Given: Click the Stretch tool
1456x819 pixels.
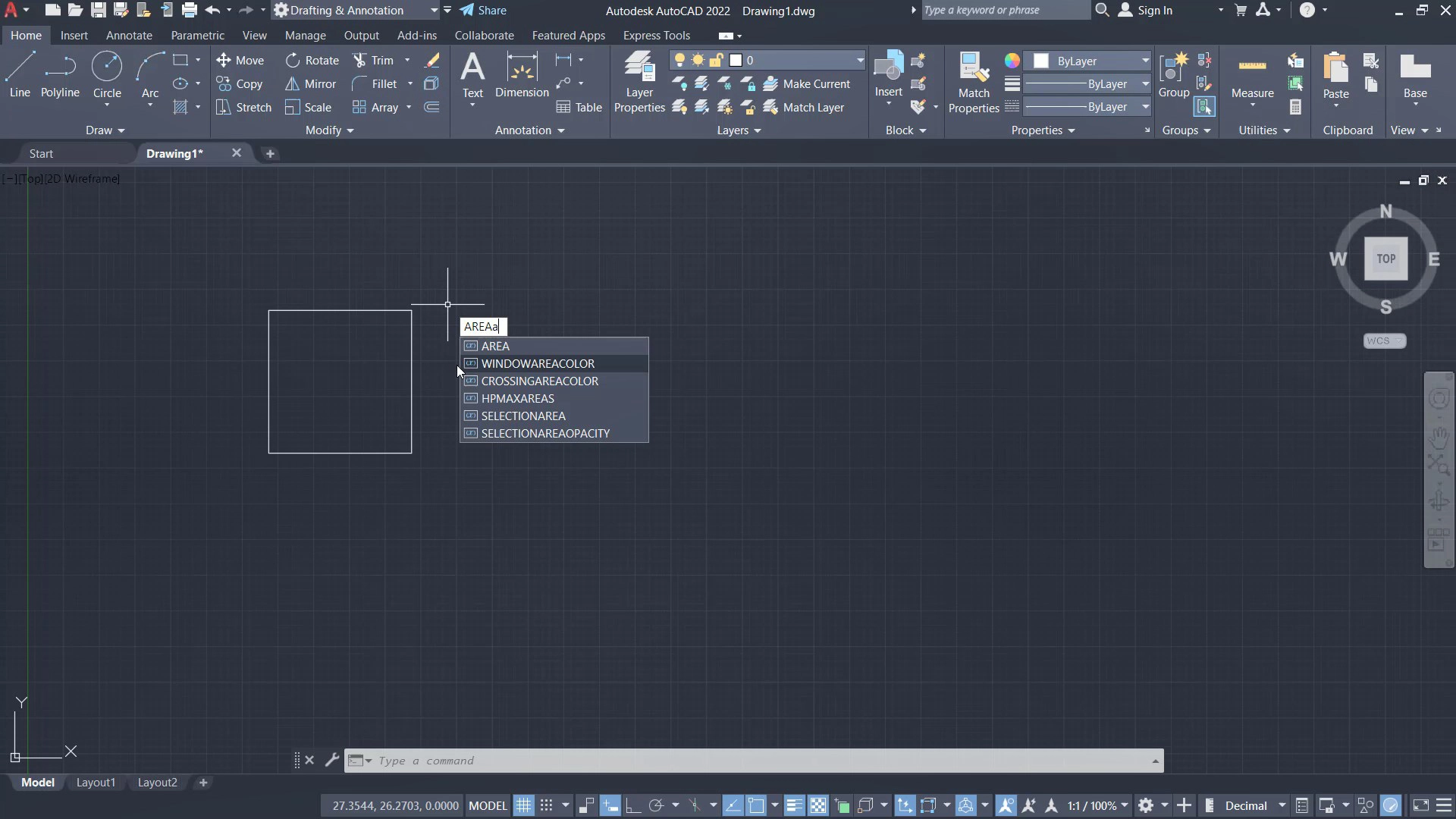Looking at the screenshot, I should [243, 107].
